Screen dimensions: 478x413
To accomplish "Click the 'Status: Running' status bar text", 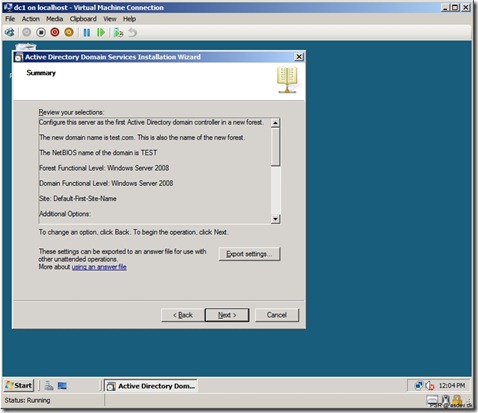I will [x=27, y=400].
